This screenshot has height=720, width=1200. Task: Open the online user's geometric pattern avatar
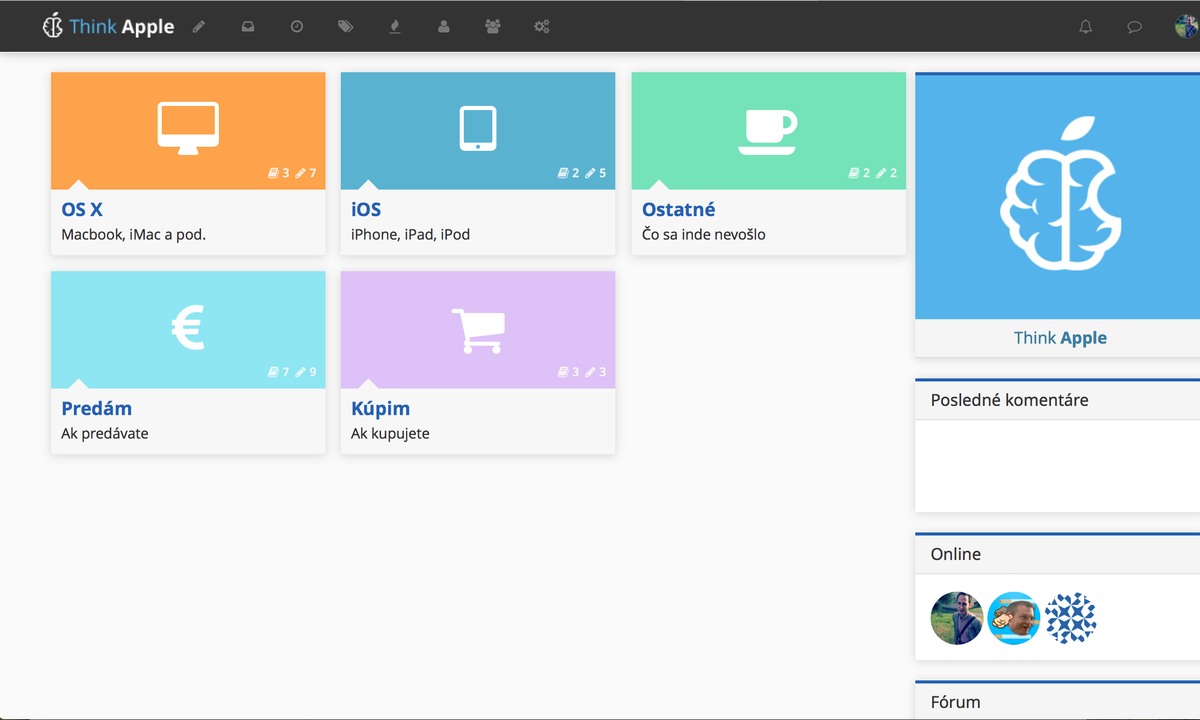[x=1071, y=618]
